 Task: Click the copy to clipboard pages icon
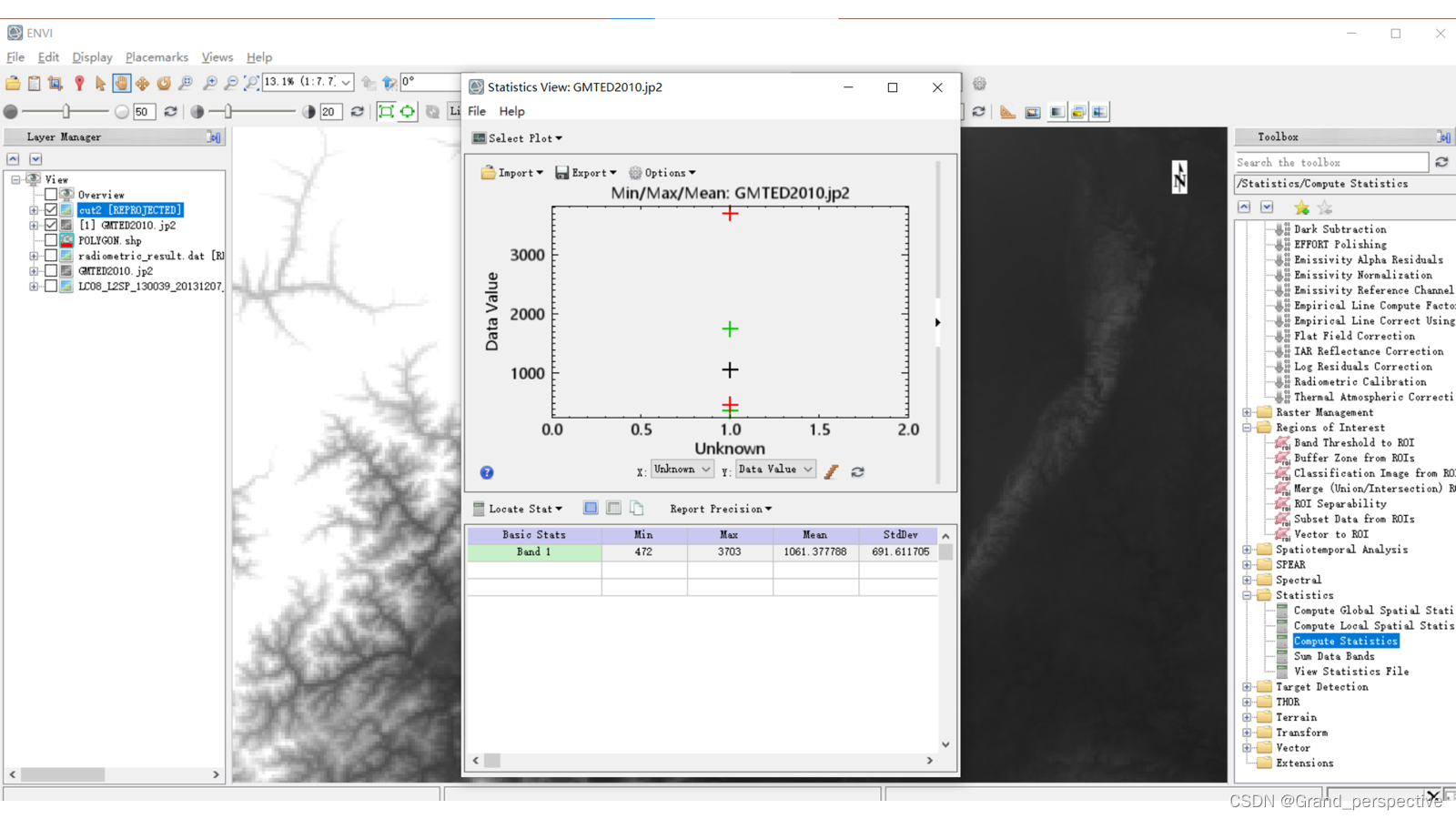[x=636, y=508]
